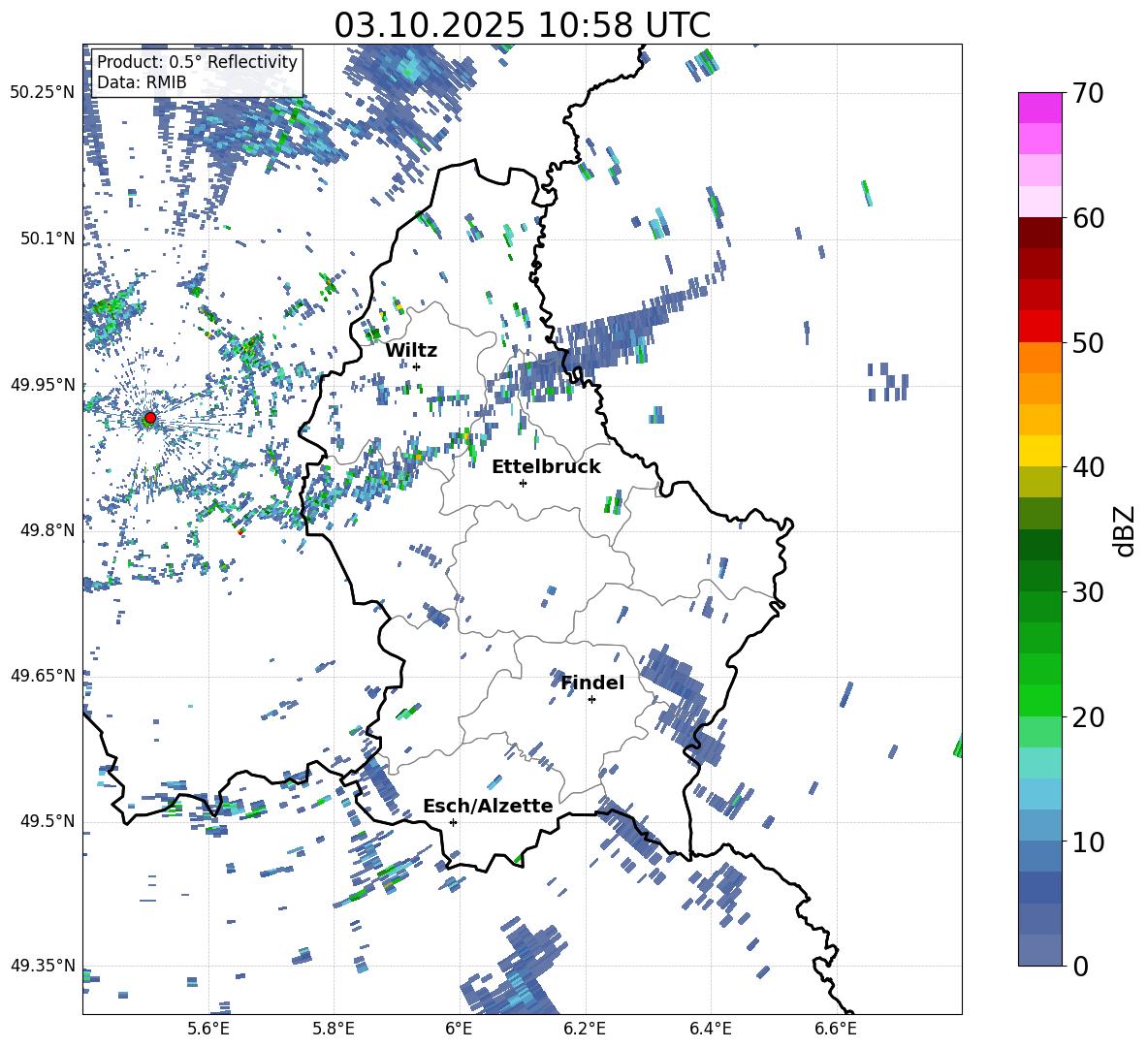The width and height of the screenshot is (1148, 1048).
Task: Click the 6°E longitude tick label
Action: 459,1029
